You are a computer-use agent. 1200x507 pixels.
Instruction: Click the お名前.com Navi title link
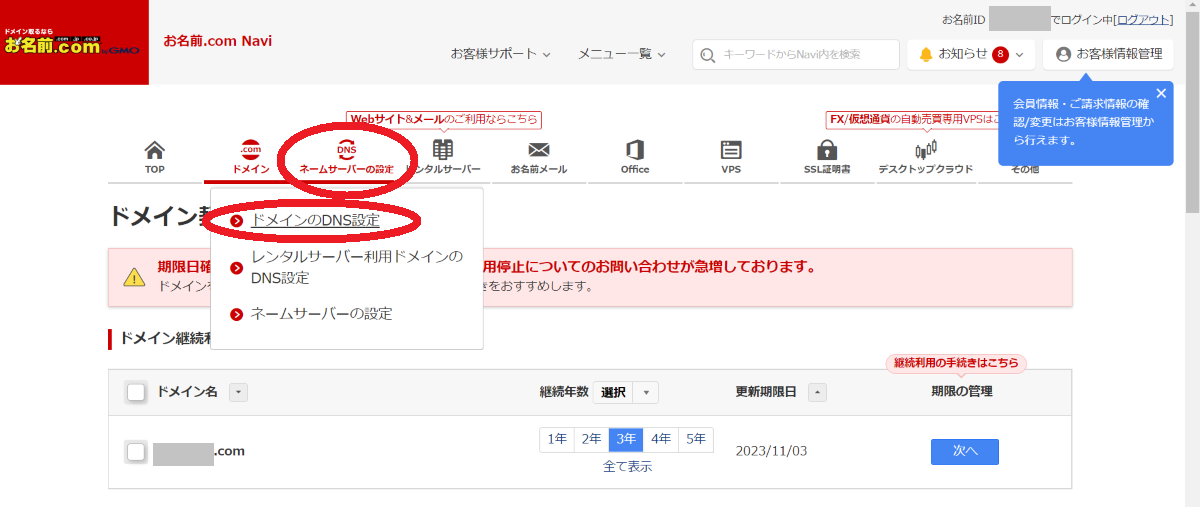[x=218, y=41]
